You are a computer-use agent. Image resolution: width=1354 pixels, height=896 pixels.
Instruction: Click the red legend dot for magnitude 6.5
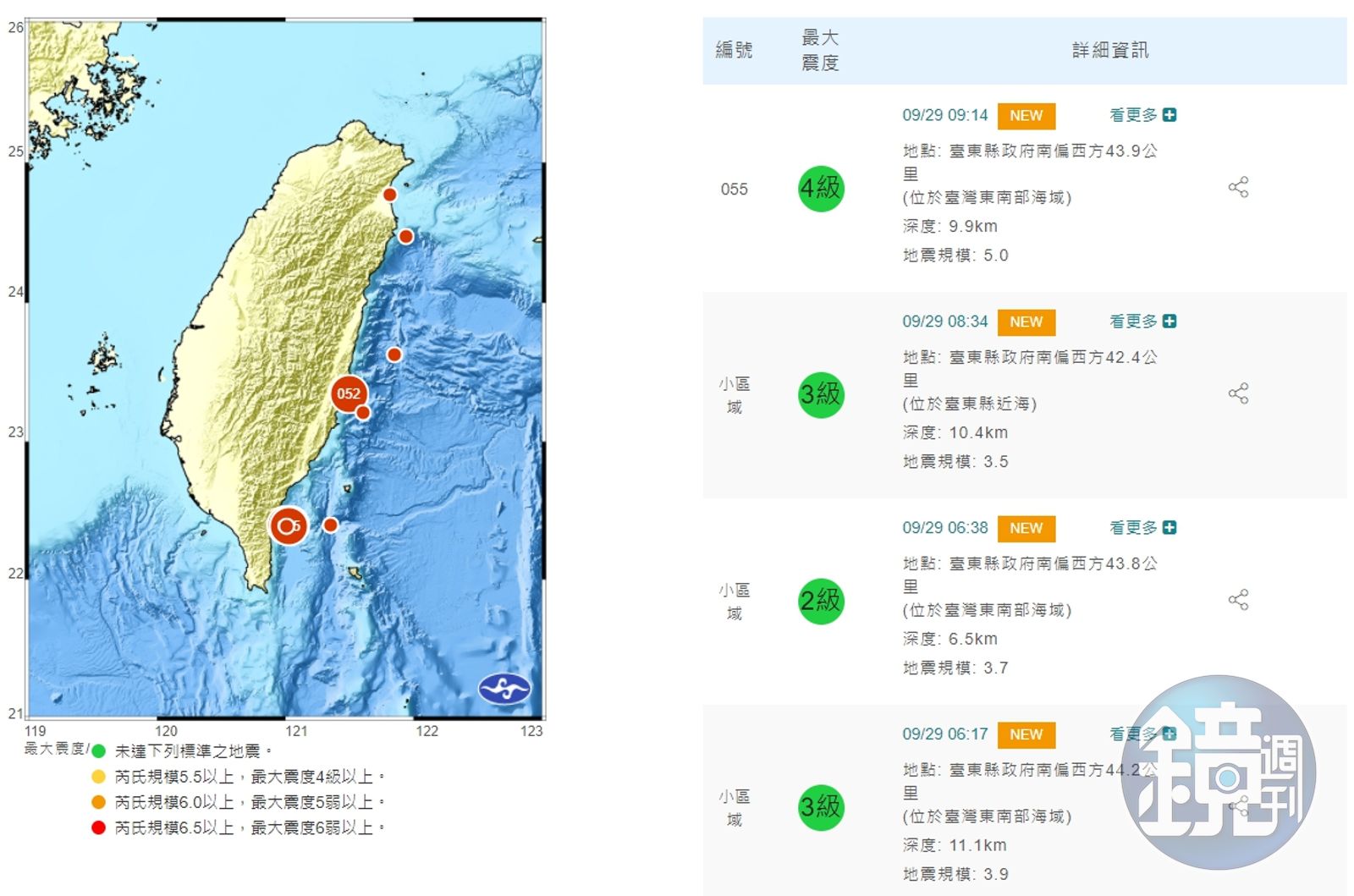coord(99,827)
